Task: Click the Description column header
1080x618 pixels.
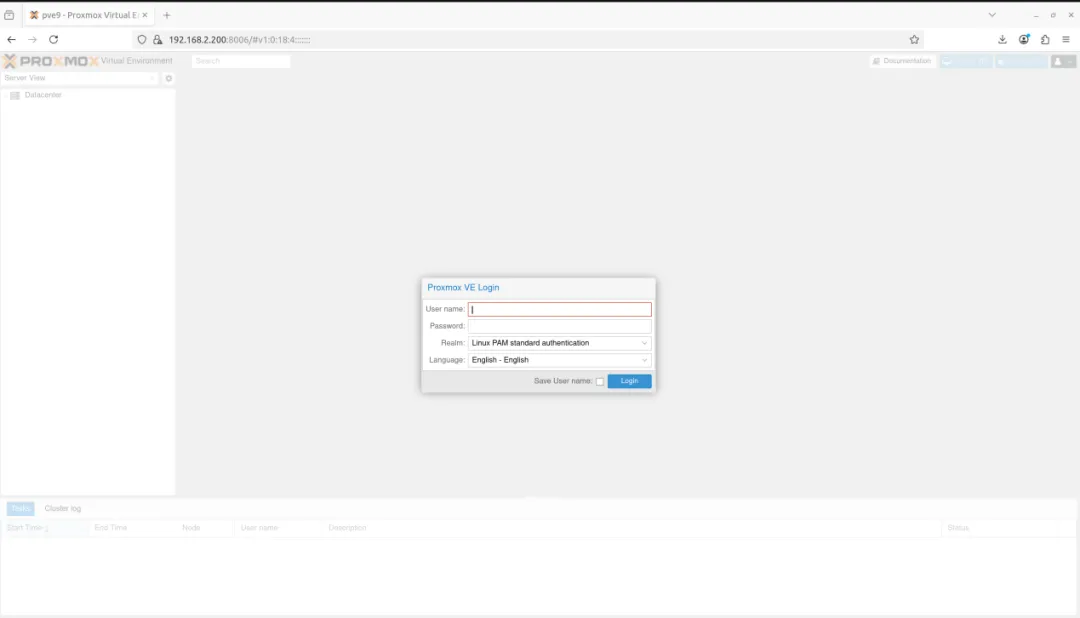Action: click(x=632, y=528)
